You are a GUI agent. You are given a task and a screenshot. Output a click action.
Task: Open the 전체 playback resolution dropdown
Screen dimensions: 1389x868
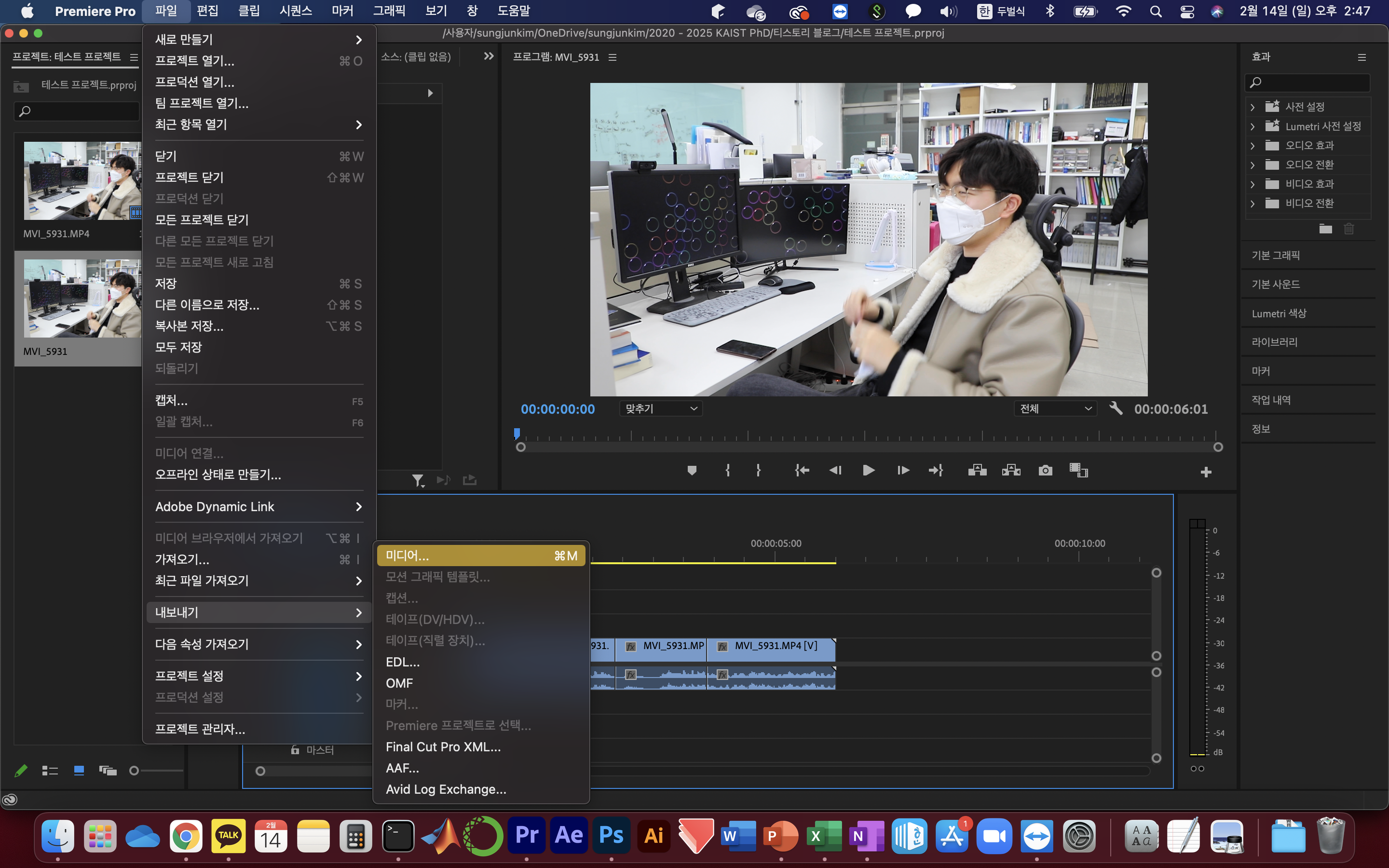point(1055,409)
